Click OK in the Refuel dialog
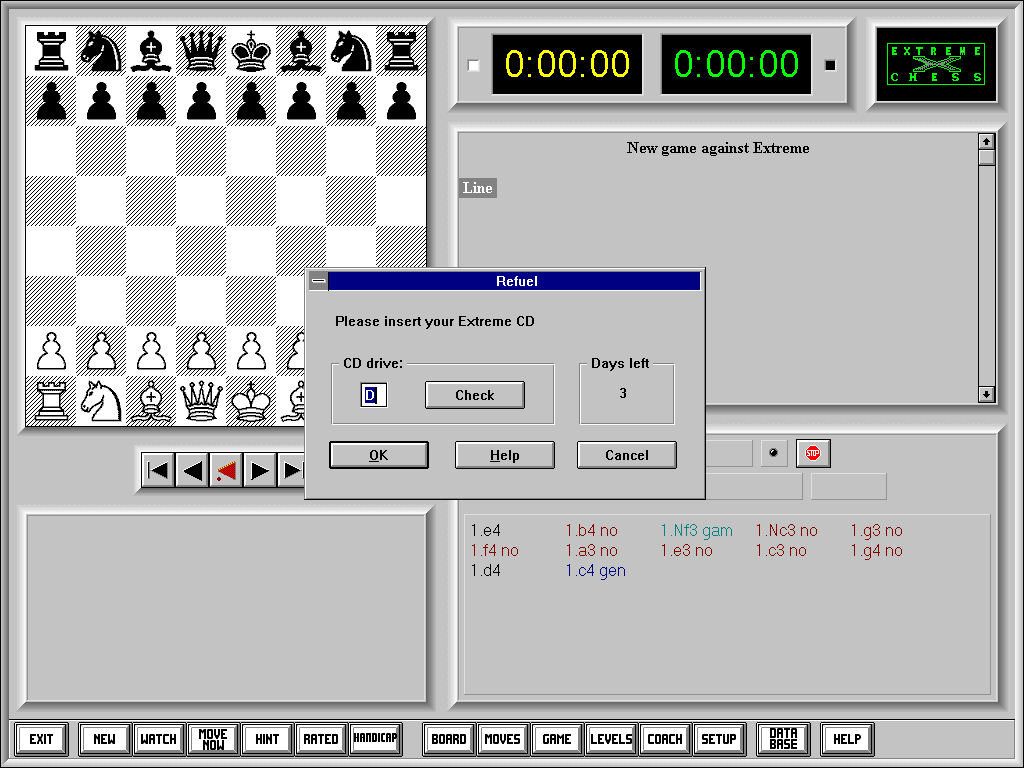 [379, 455]
